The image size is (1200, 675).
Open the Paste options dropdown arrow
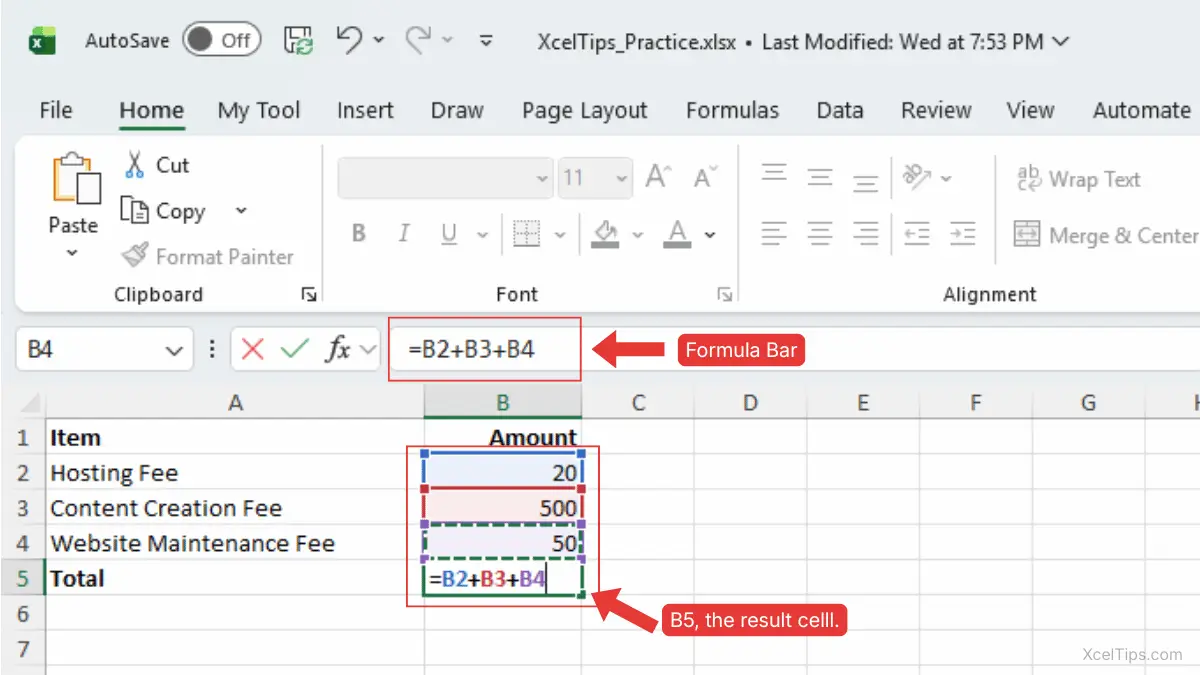pos(72,254)
